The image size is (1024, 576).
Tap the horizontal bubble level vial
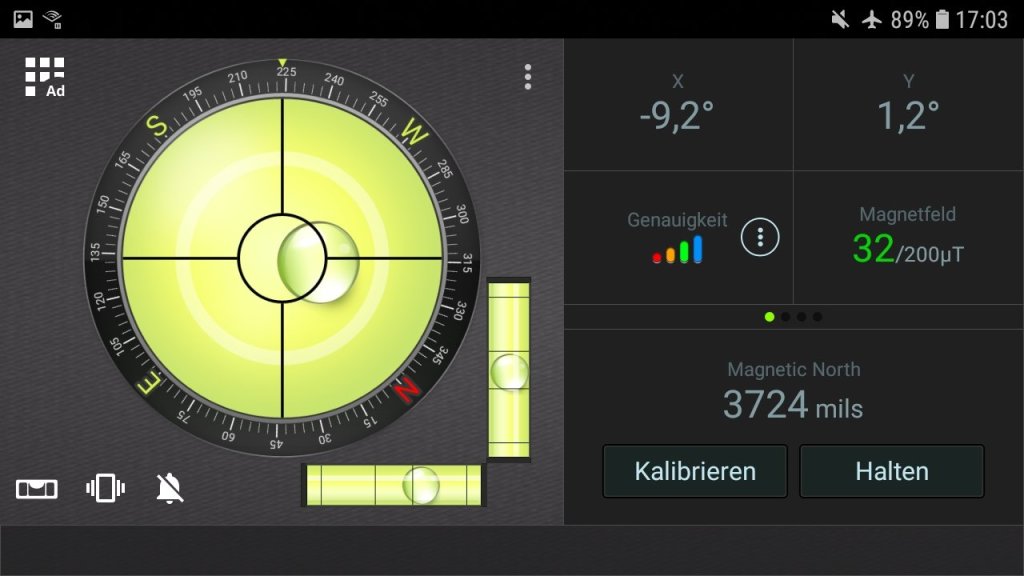[x=394, y=485]
